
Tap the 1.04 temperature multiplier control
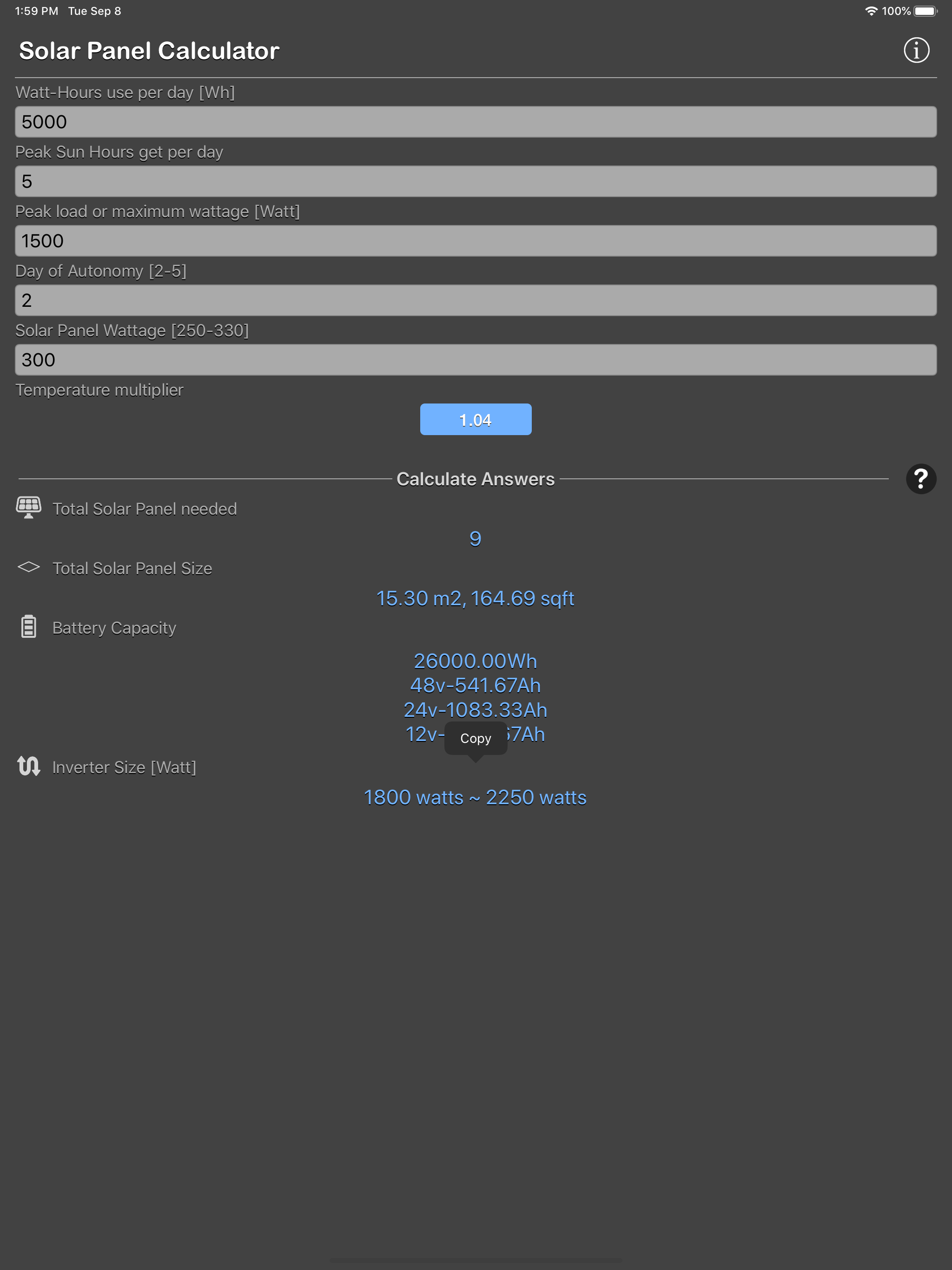476,419
